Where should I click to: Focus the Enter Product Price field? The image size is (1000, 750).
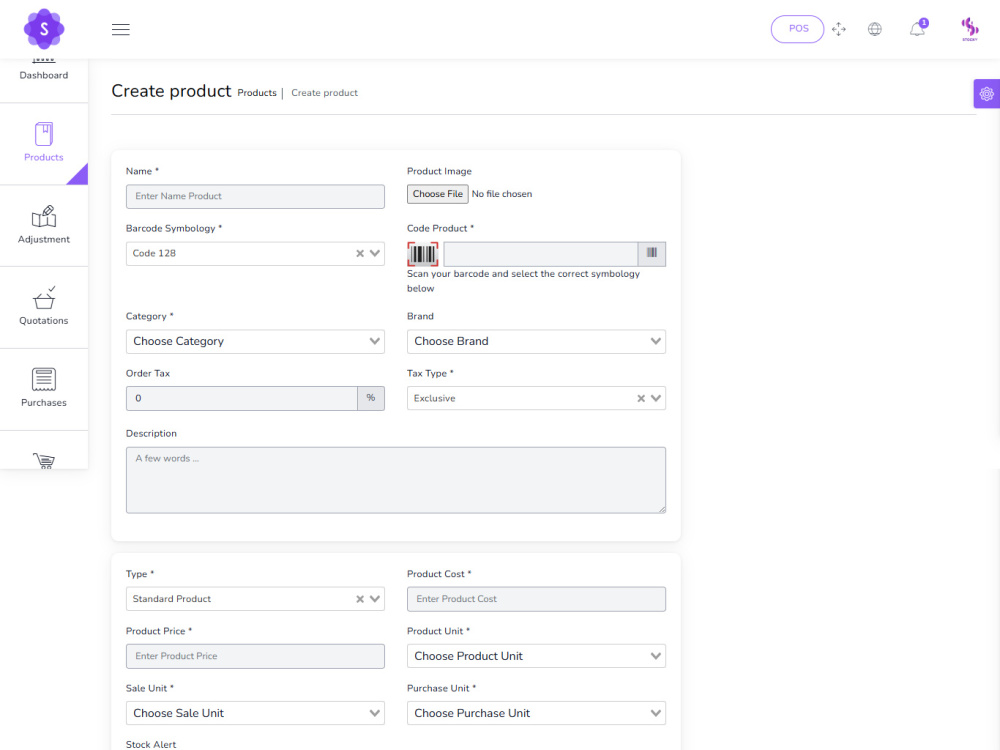pyautogui.click(x=255, y=656)
